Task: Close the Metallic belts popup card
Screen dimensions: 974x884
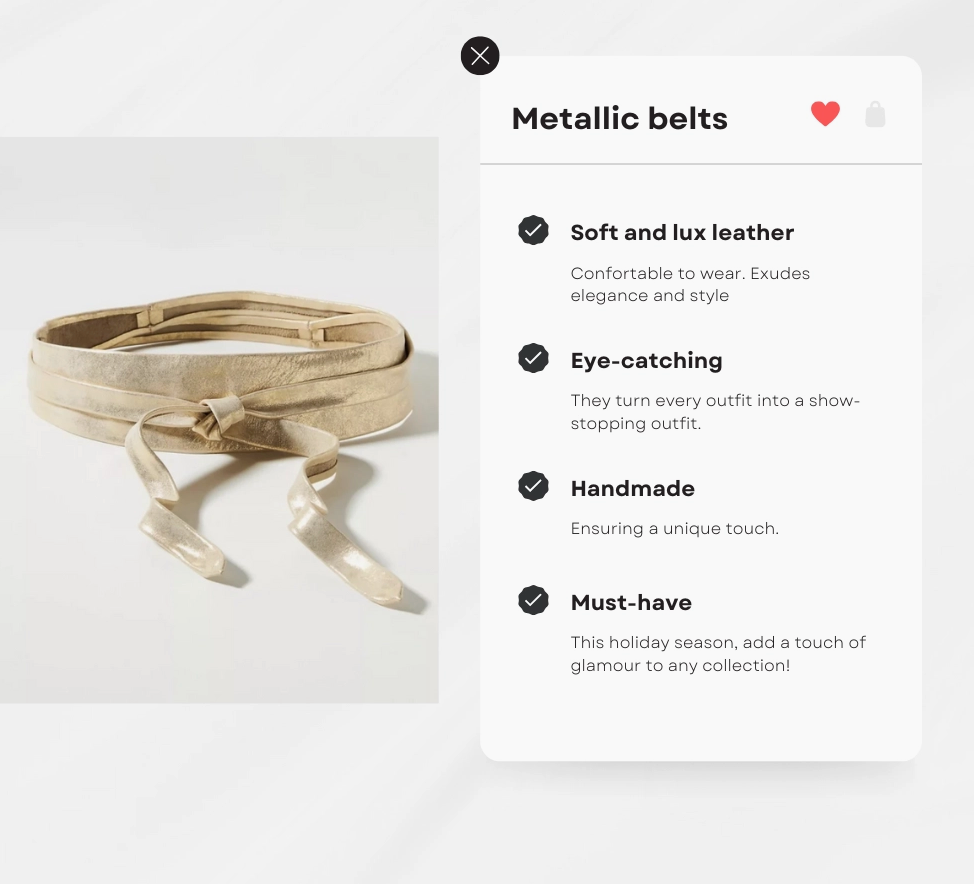Action: point(480,56)
